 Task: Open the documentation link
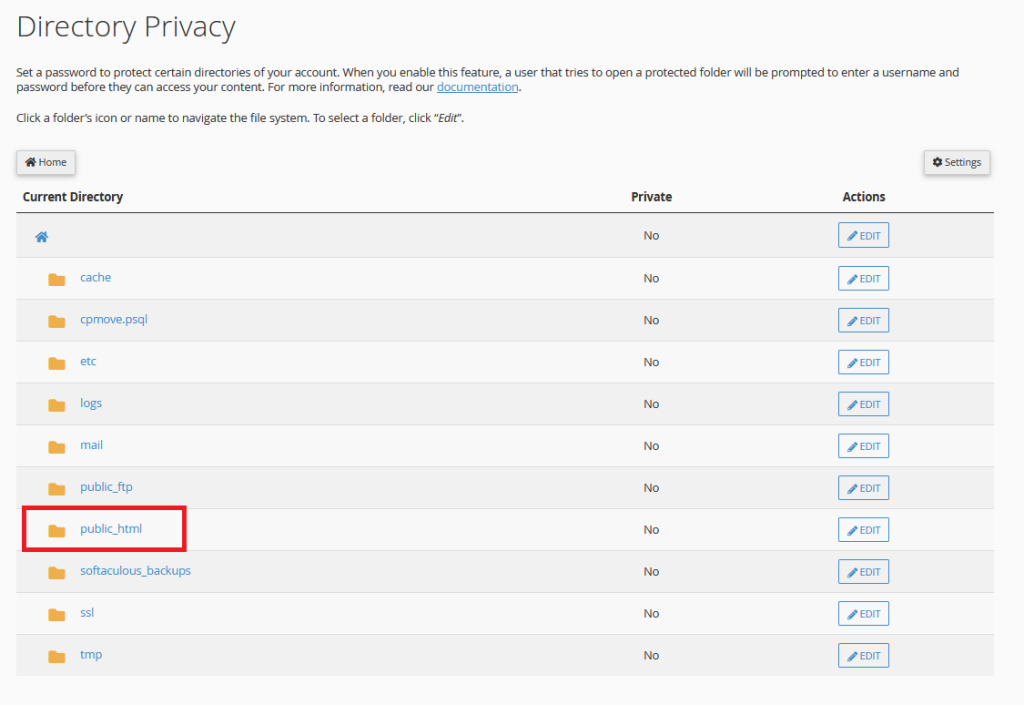pyautogui.click(x=477, y=87)
